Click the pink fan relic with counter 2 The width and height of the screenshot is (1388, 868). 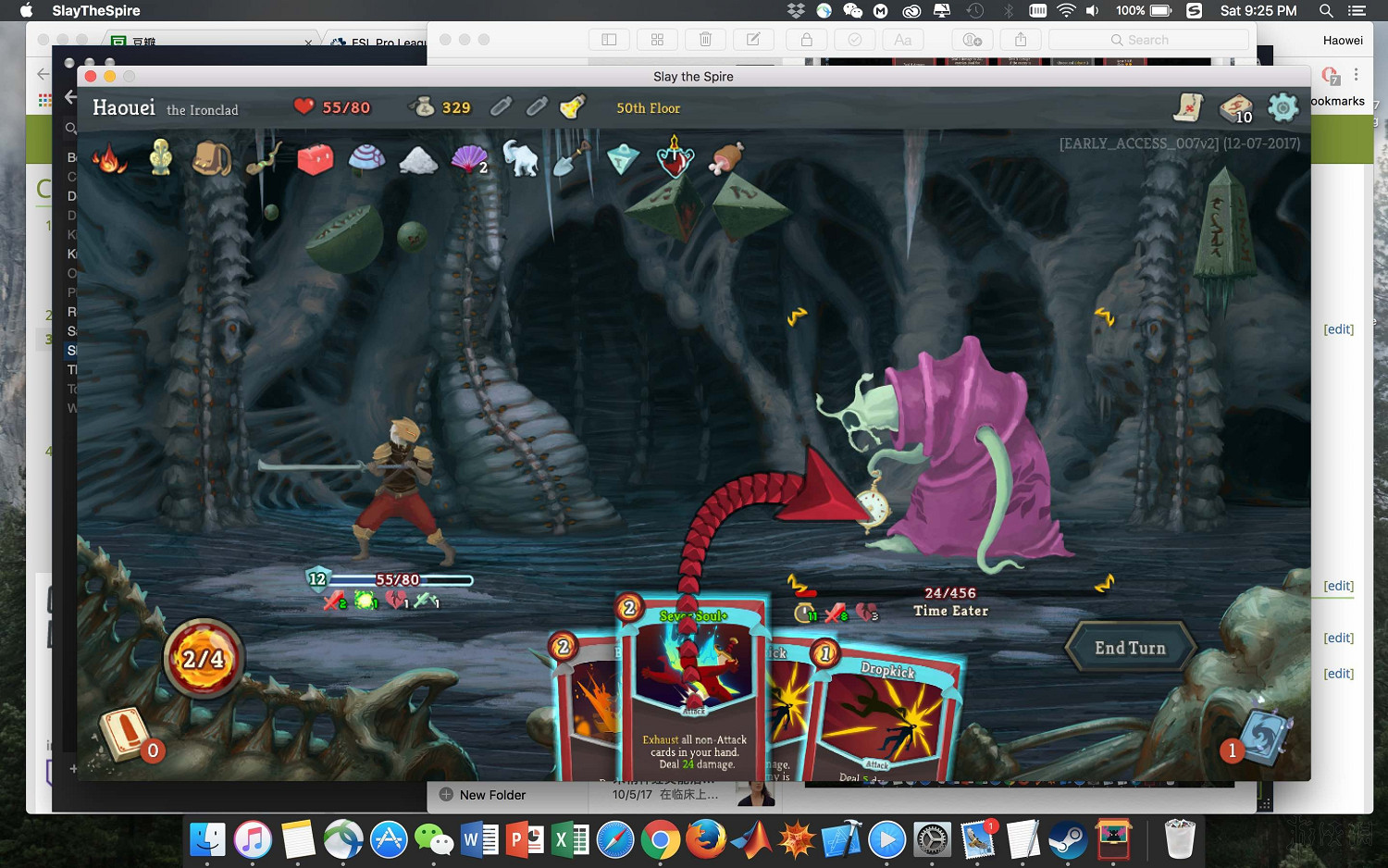coord(468,159)
